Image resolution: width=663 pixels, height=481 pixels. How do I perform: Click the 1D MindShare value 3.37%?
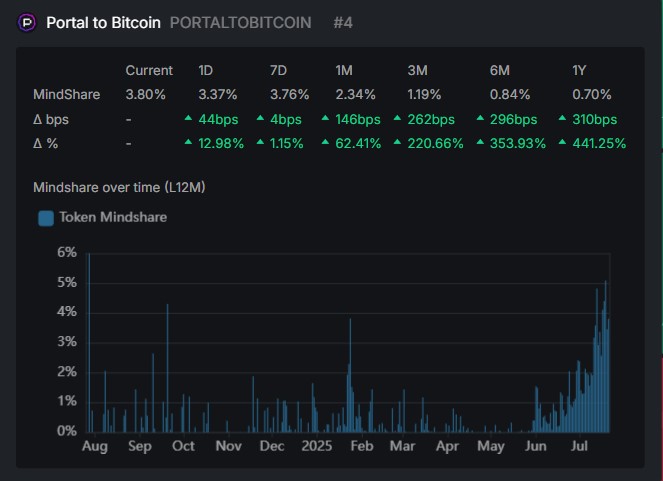[x=218, y=94]
